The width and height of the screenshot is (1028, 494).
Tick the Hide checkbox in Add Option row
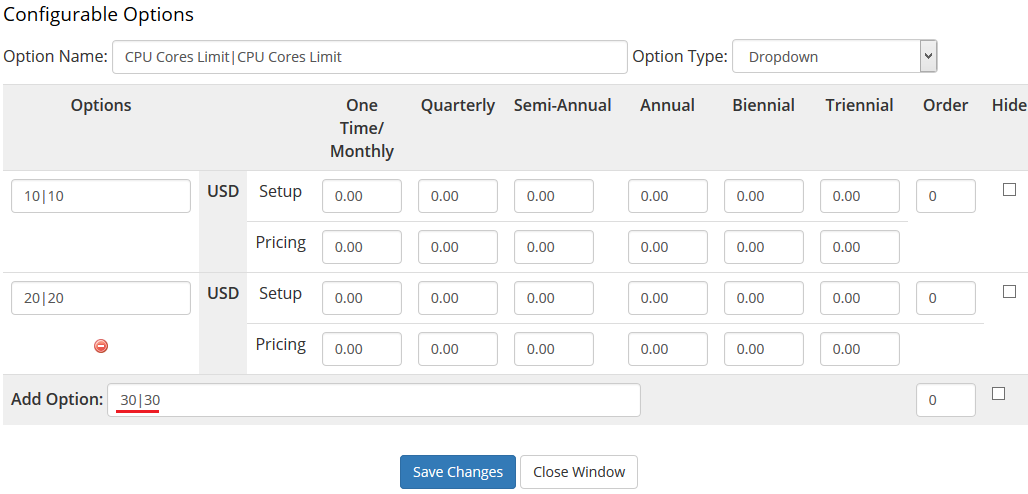pyautogui.click(x=998, y=394)
